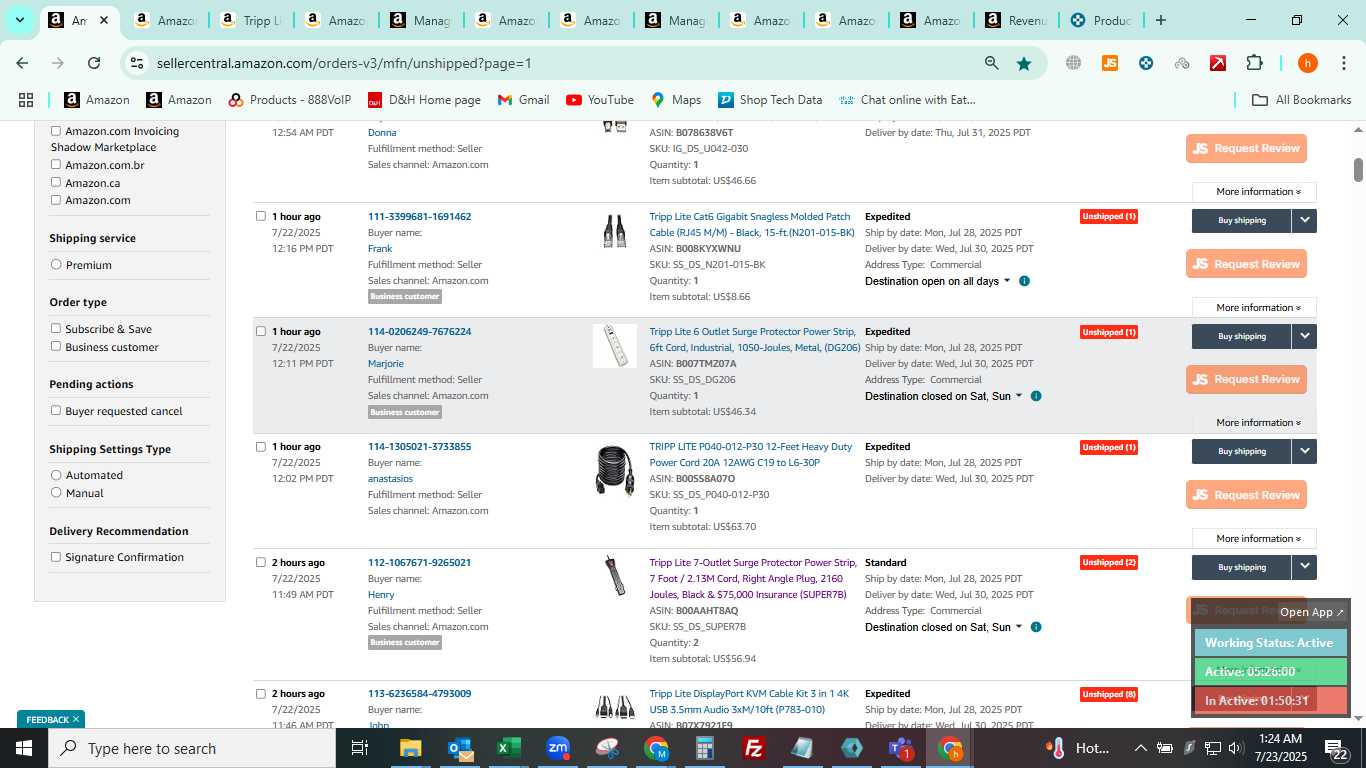The height and width of the screenshot is (768, 1366).
Task: Select the Automated shipping settings radio
Action: [x=56, y=475]
